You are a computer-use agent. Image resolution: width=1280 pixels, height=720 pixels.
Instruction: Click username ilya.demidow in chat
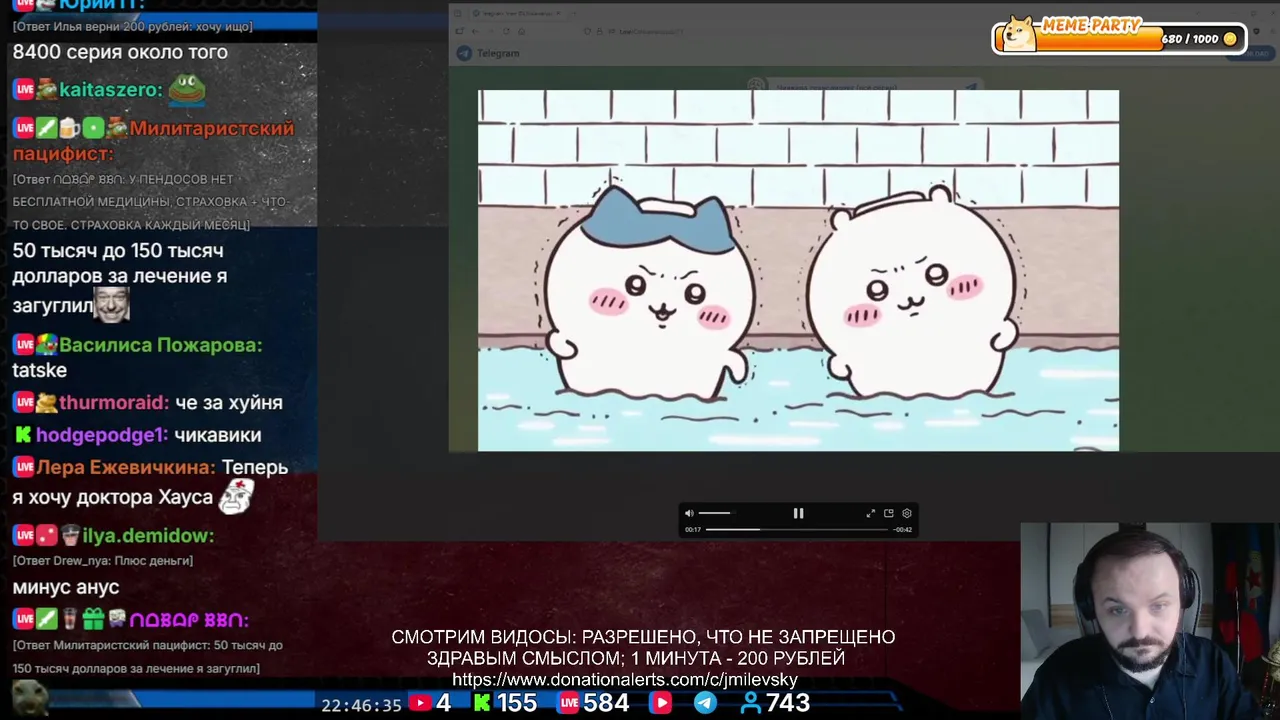[x=149, y=536]
